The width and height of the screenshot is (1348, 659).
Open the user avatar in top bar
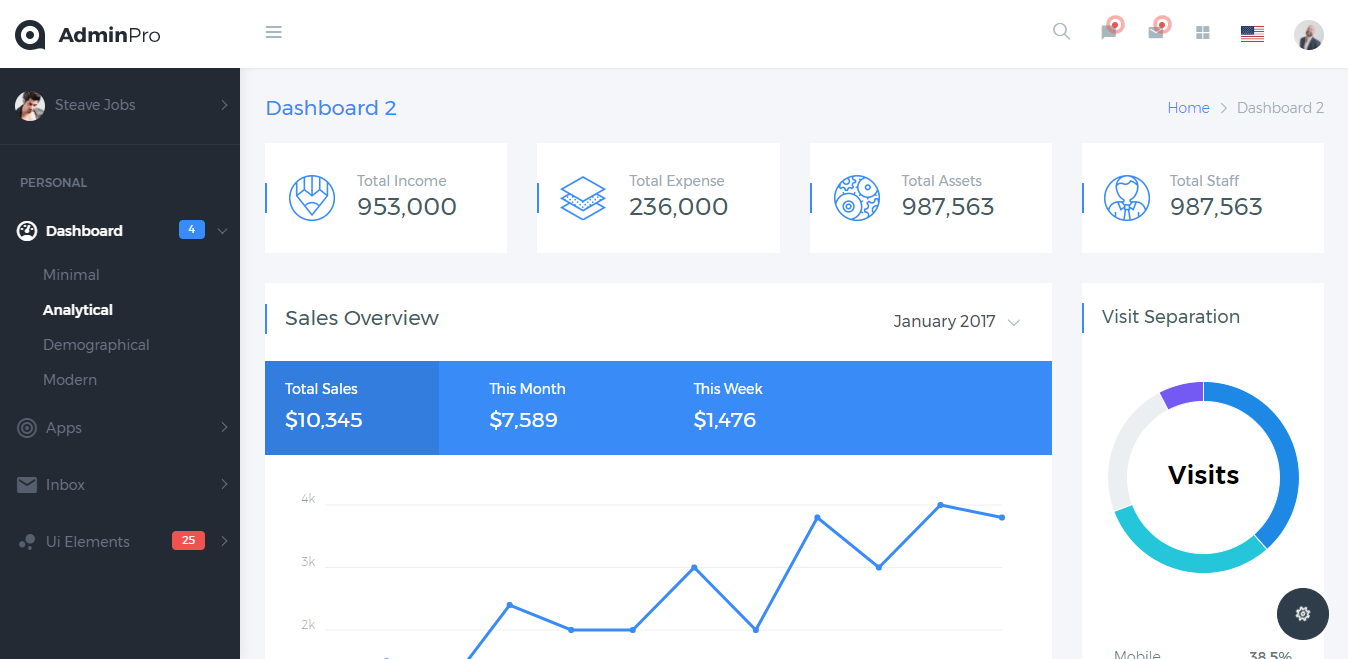pyautogui.click(x=1309, y=35)
